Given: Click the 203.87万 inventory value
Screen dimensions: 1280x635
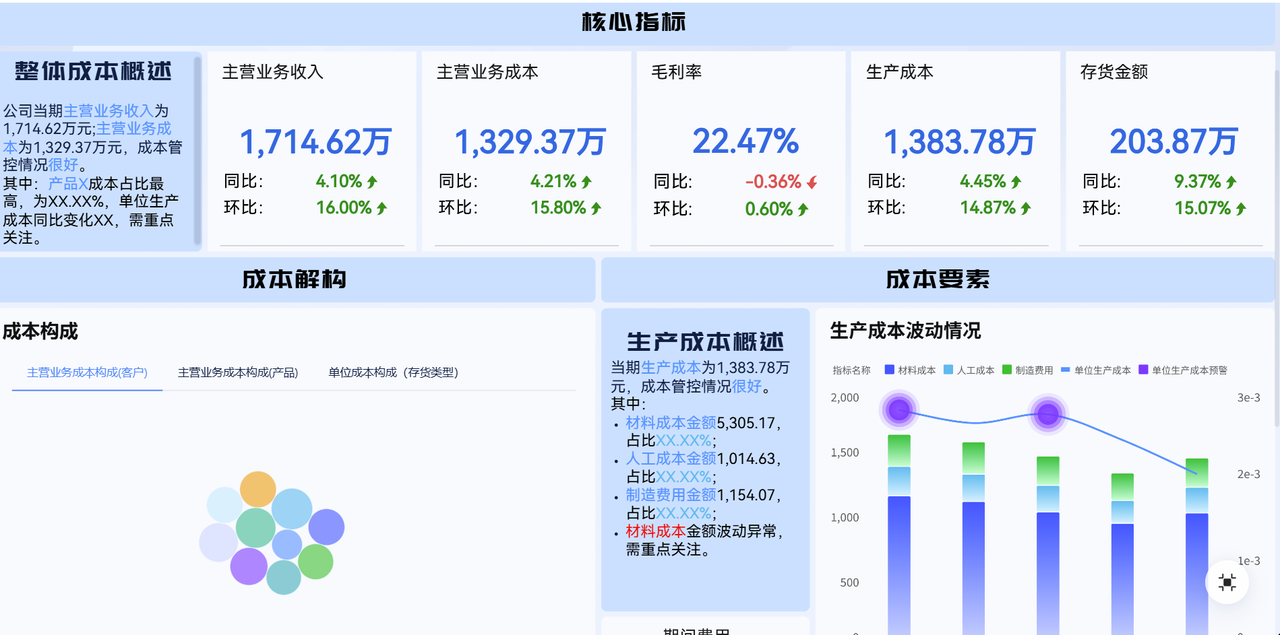Looking at the screenshot, I should coord(1174,142).
